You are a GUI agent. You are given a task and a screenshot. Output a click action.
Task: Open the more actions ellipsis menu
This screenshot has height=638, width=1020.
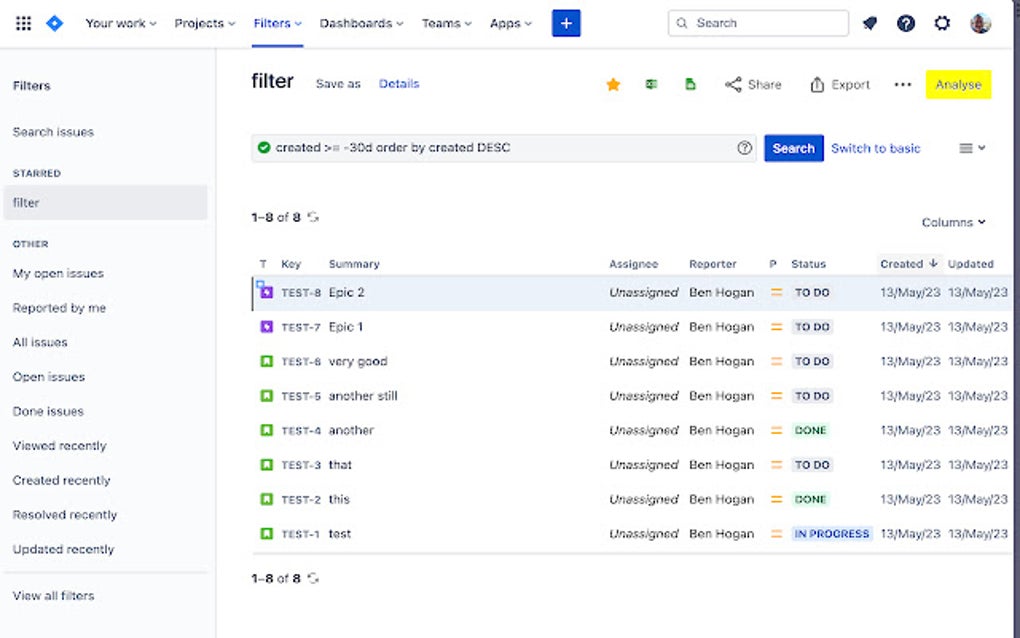(902, 85)
